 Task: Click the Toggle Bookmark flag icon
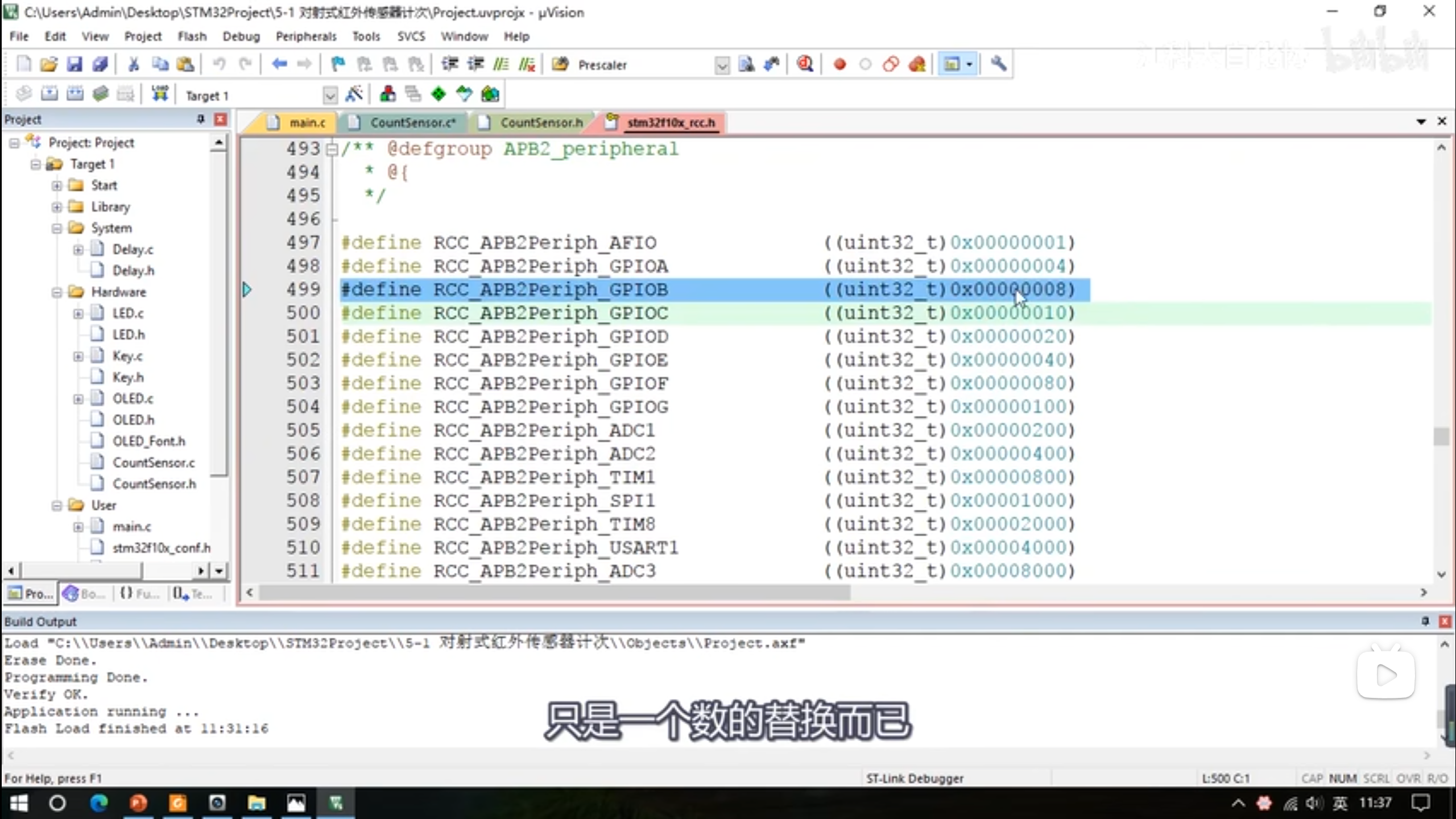coord(338,64)
